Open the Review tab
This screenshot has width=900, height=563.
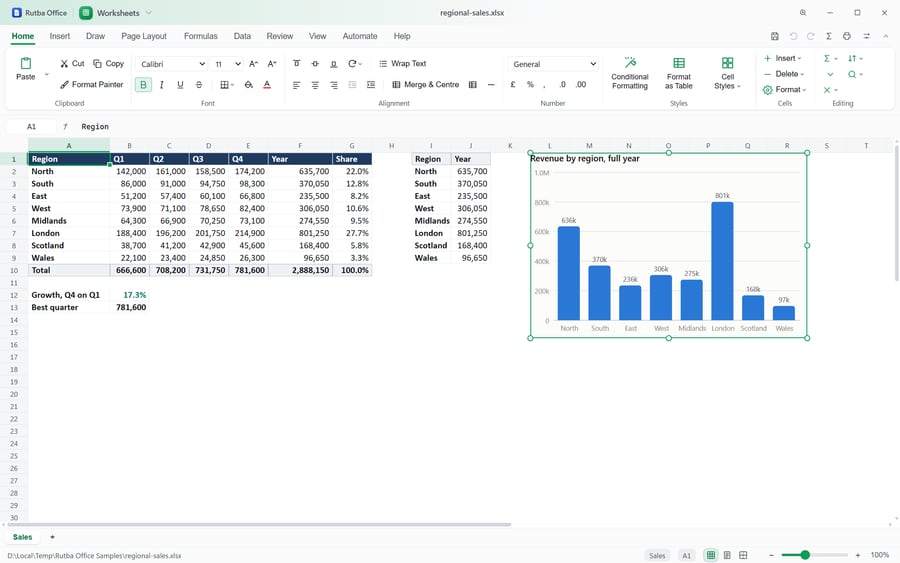280,36
